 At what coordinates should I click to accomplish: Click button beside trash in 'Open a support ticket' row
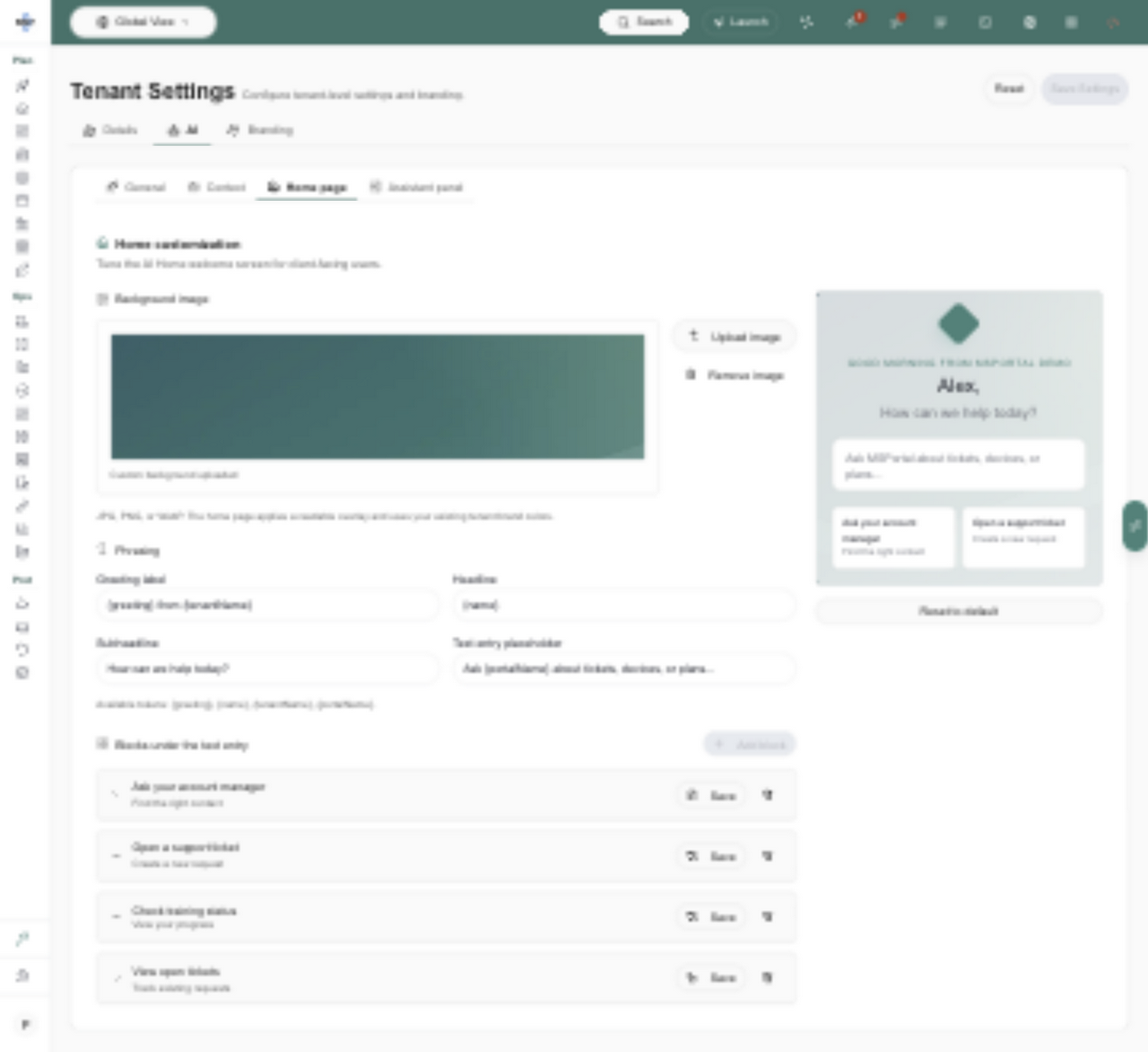(710, 856)
